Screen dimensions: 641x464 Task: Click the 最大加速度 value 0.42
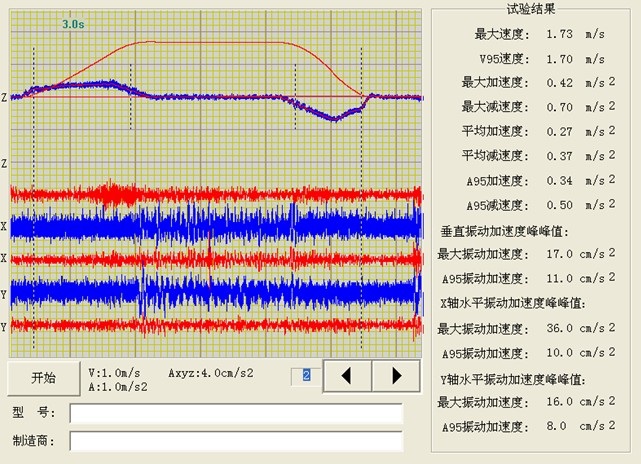click(560, 83)
